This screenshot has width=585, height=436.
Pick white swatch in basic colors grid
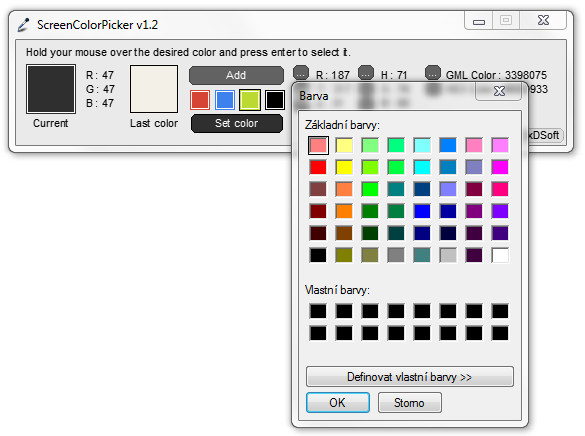(x=500, y=255)
